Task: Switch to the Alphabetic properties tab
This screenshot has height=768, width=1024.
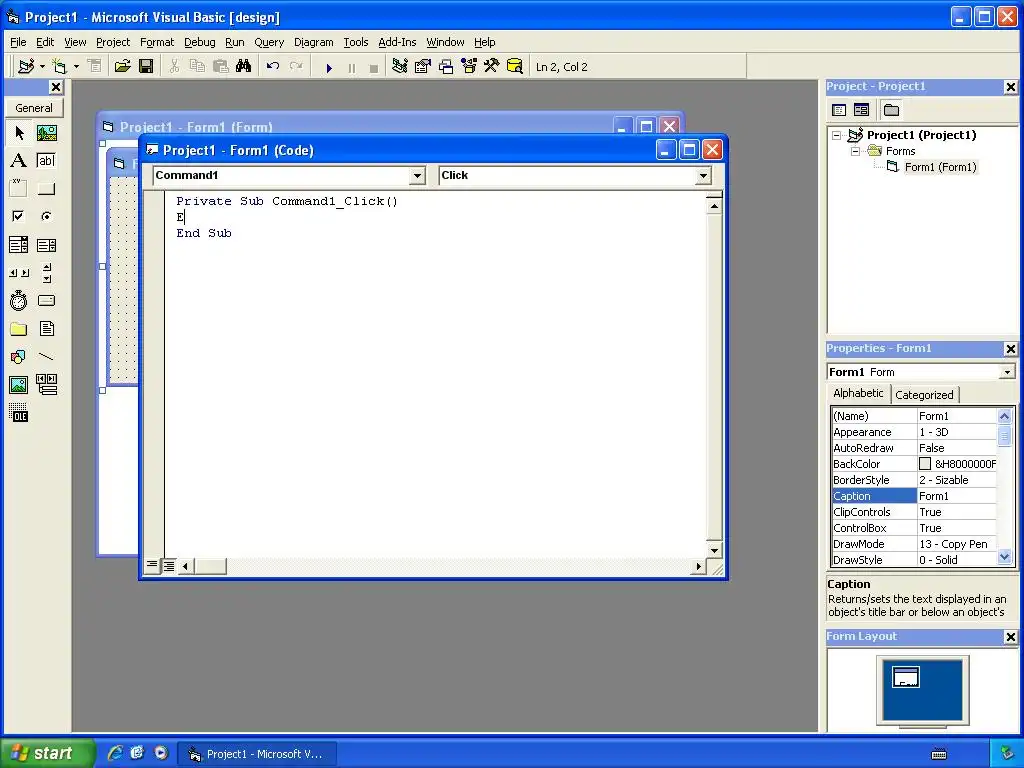Action: pos(858,393)
